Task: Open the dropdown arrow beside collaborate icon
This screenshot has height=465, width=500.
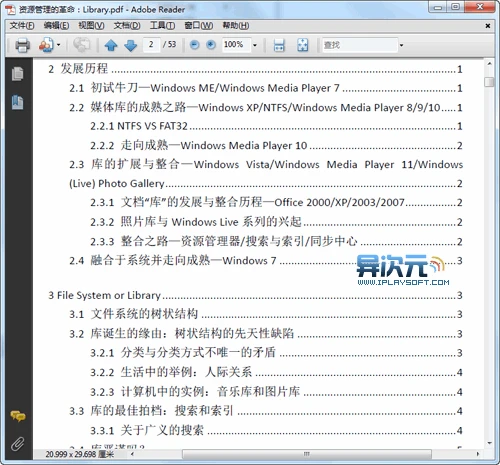Action: point(59,45)
